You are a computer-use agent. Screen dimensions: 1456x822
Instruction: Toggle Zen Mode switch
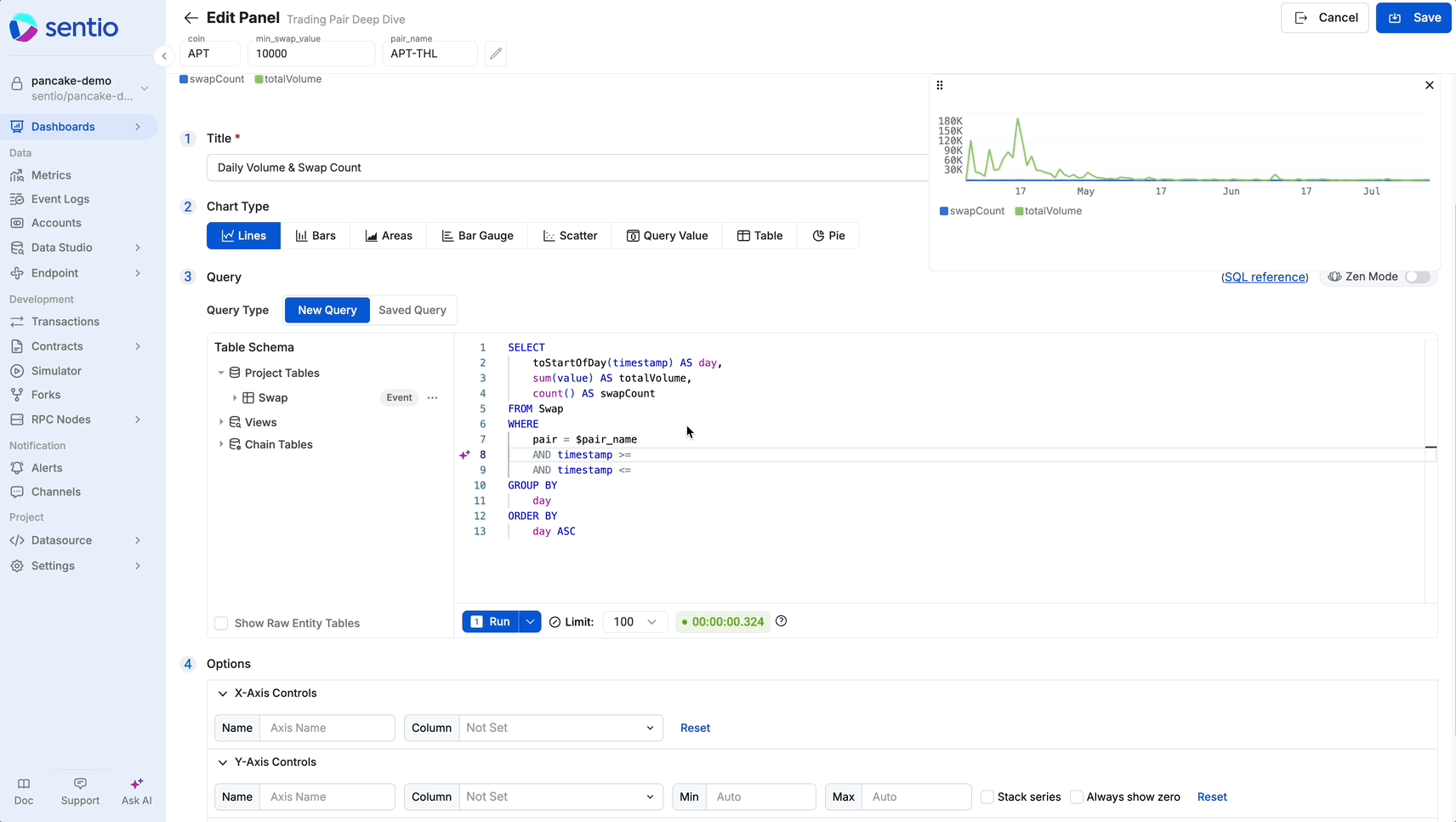click(1418, 277)
